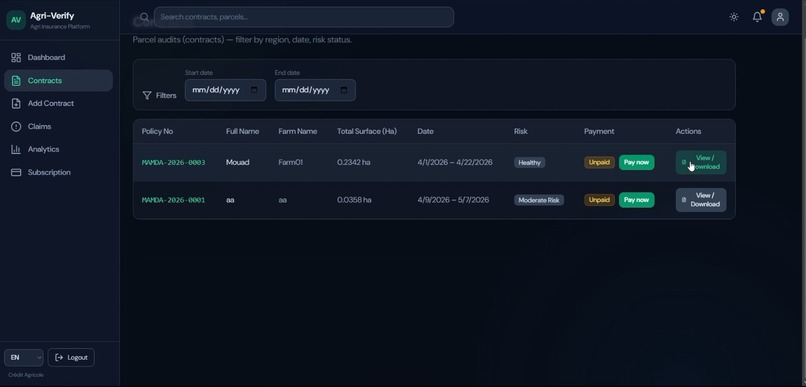Click the Payment column header
The width and height of the screenshot is (806, 387).
pos(599,132)
